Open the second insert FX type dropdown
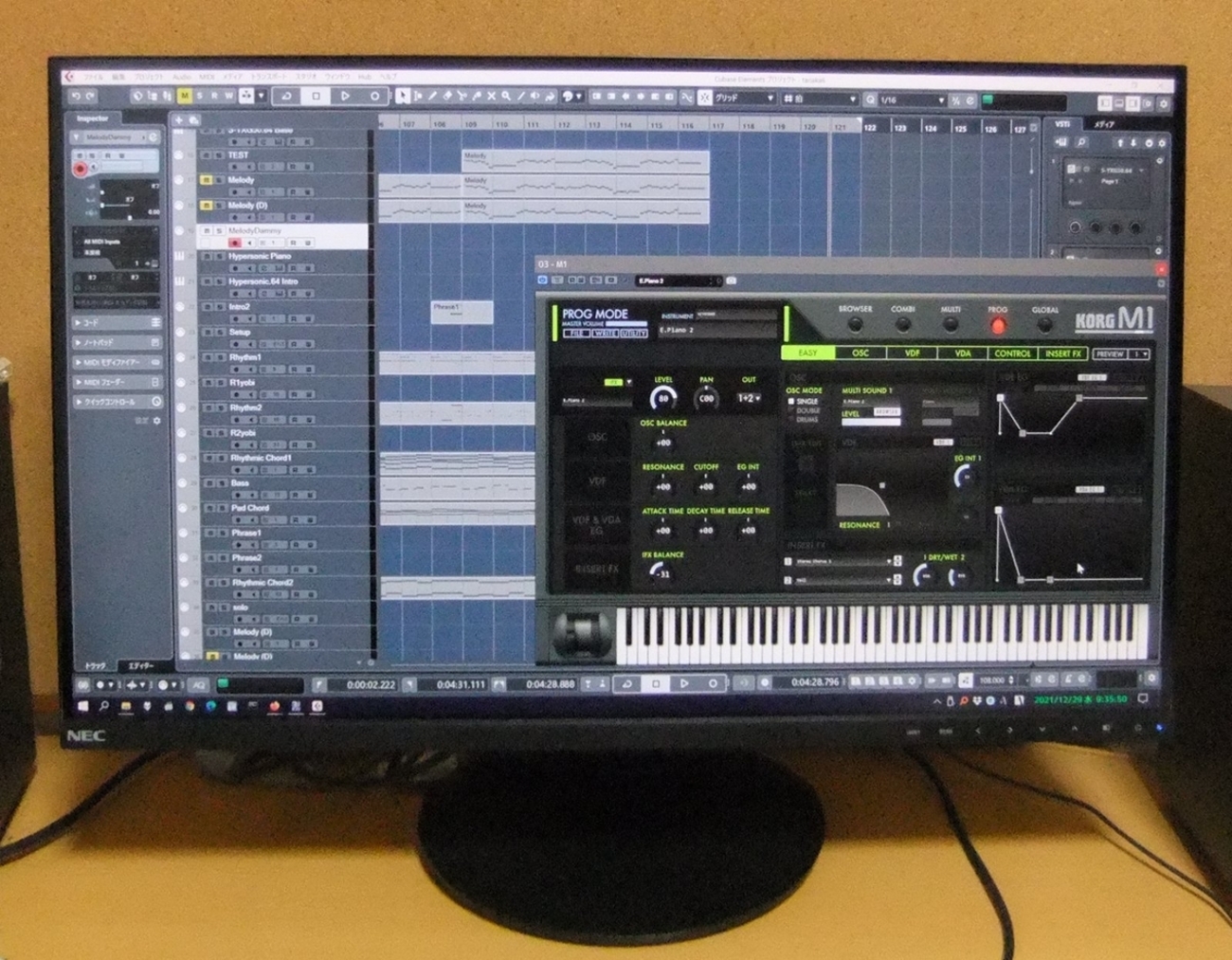The height and width of the screenshot is (960, 1232). [x=843, y=579]
